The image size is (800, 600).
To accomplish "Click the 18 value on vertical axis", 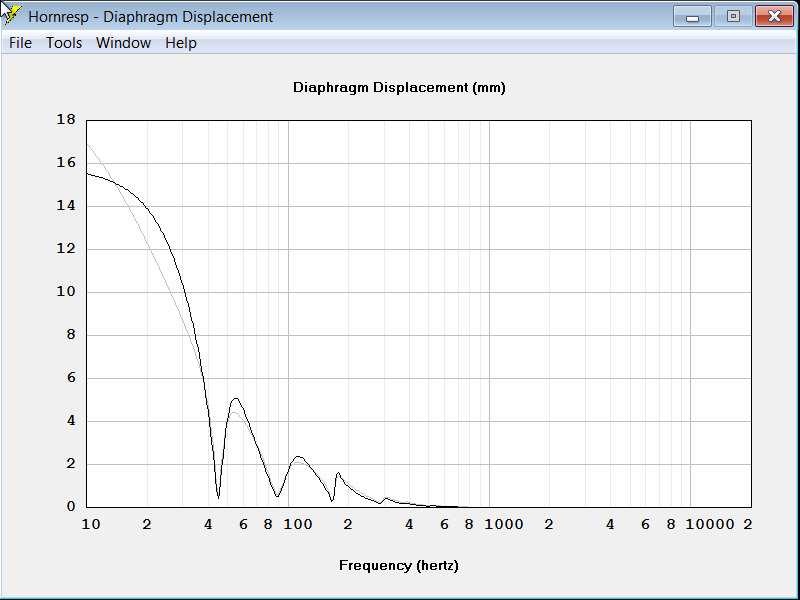I will [x=66, y=119].
